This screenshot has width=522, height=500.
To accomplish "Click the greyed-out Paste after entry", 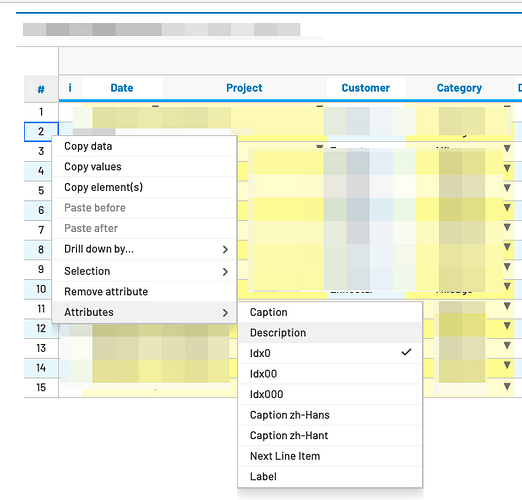I will click(x=144, y=228).
